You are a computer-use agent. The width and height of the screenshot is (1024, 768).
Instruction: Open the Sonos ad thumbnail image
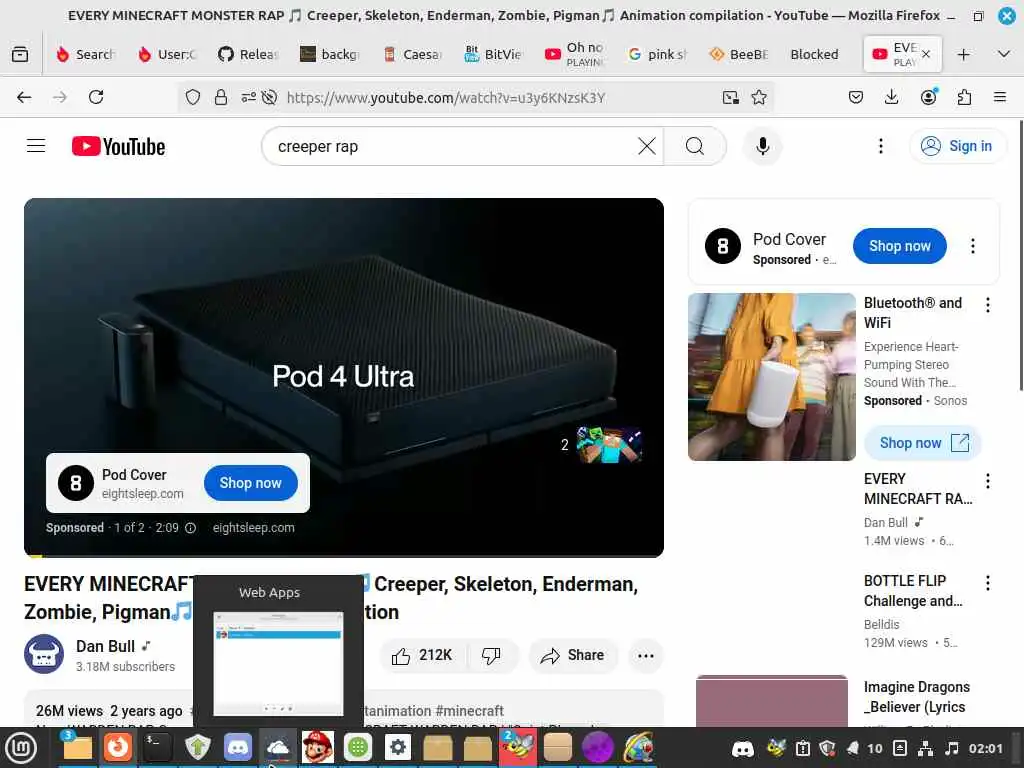pos(771,377)
